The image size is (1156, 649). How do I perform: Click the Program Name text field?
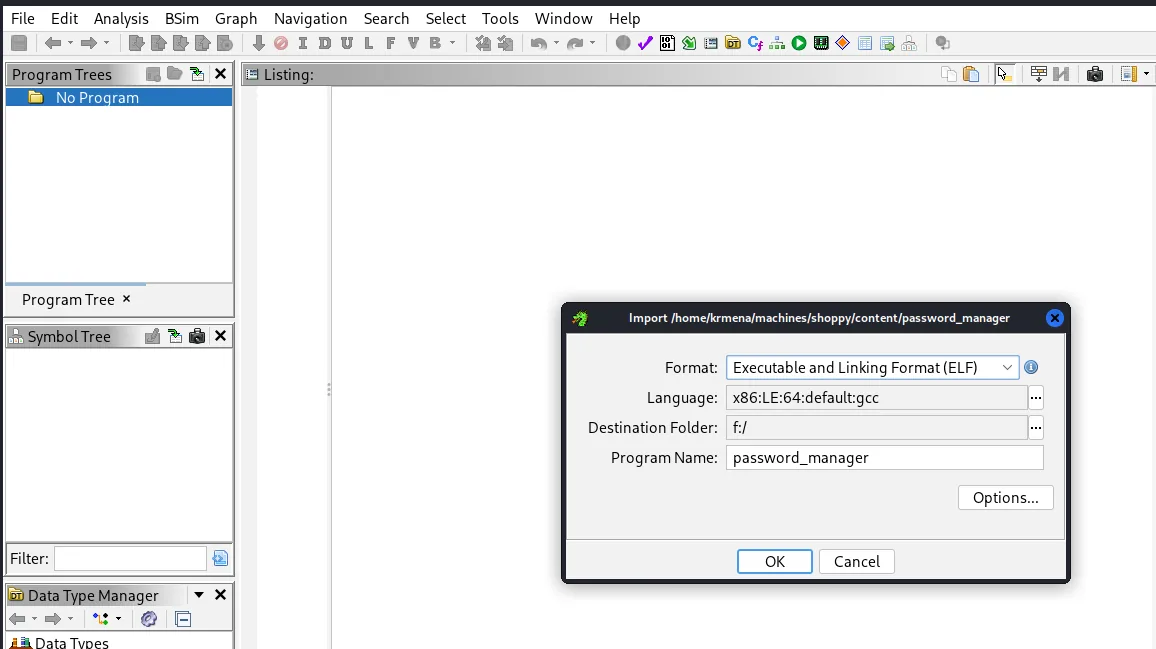(885, 458)
